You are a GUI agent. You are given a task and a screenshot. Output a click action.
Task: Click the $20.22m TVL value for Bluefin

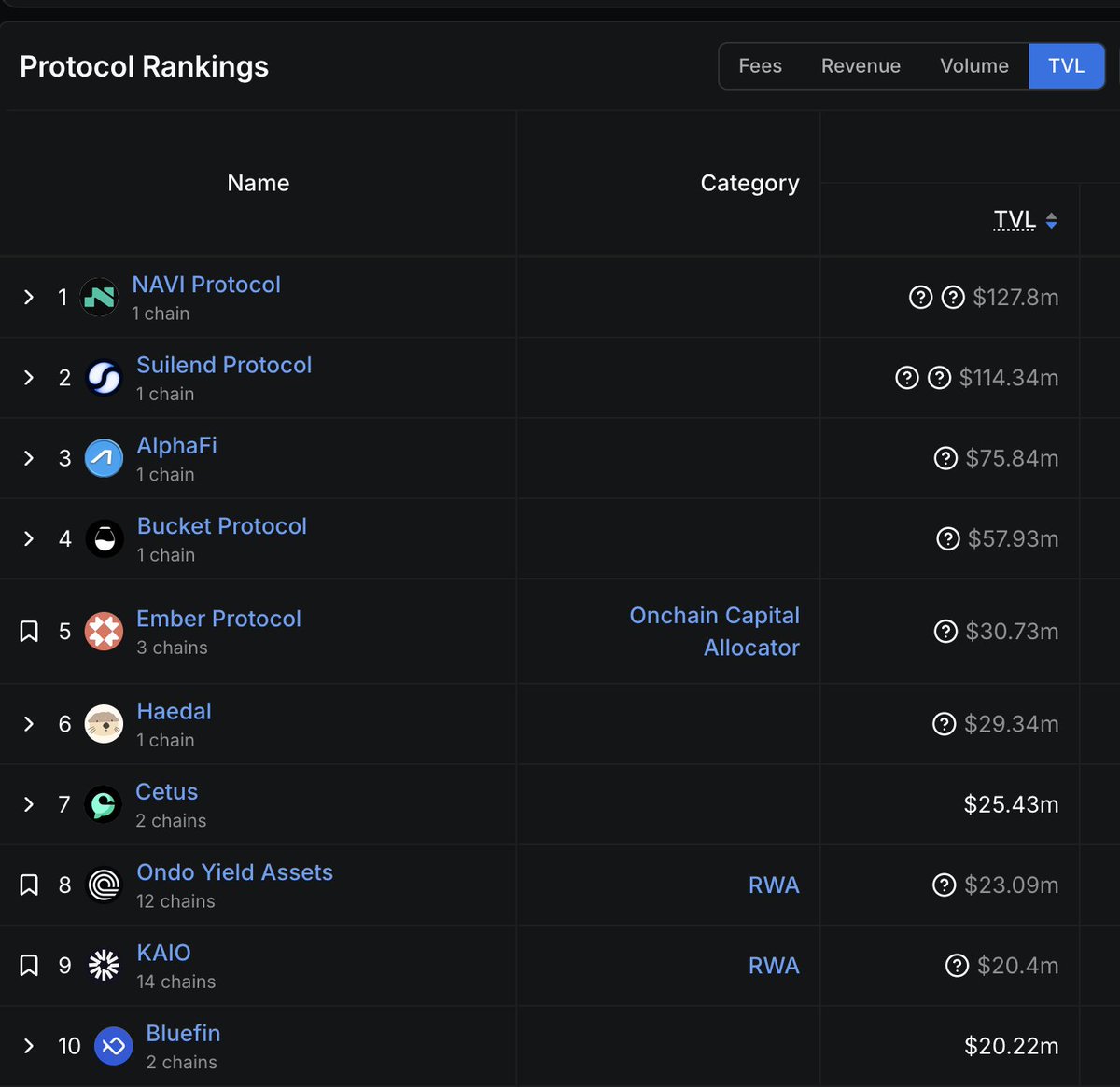pyautogui.click(x=1011, y=1046)
